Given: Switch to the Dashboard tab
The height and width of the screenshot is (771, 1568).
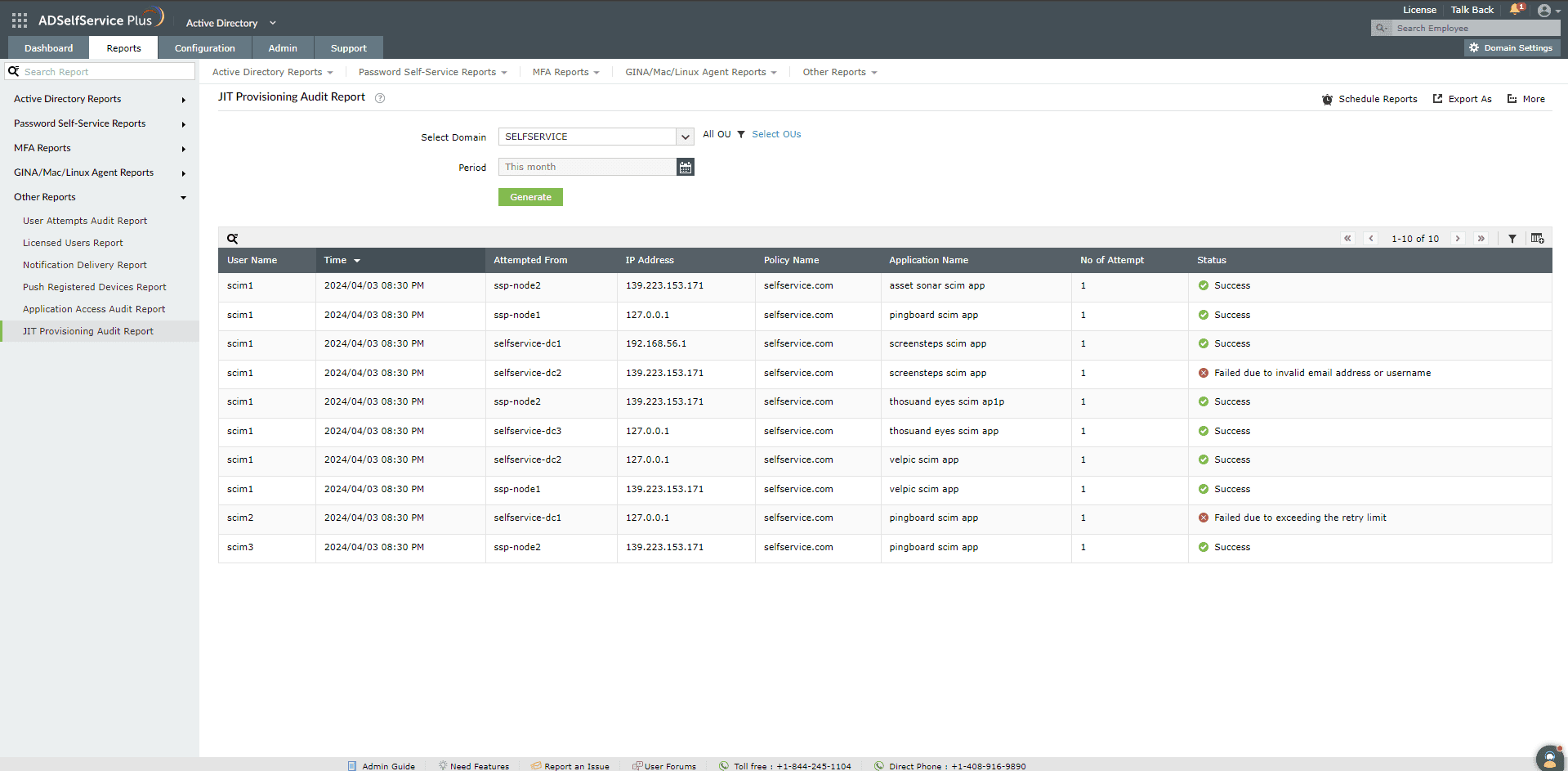Looking at the screenshot, I should (x=49, y=48).
